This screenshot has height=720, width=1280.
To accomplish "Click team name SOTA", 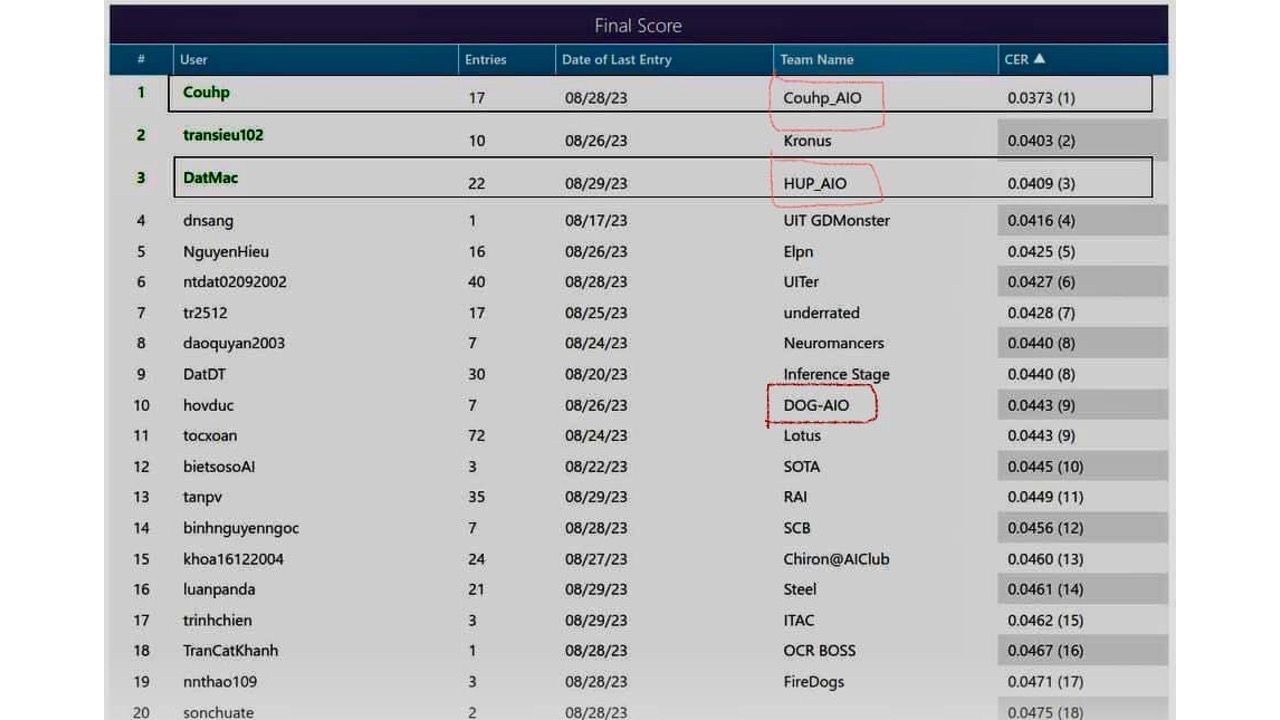I will 801,466.
